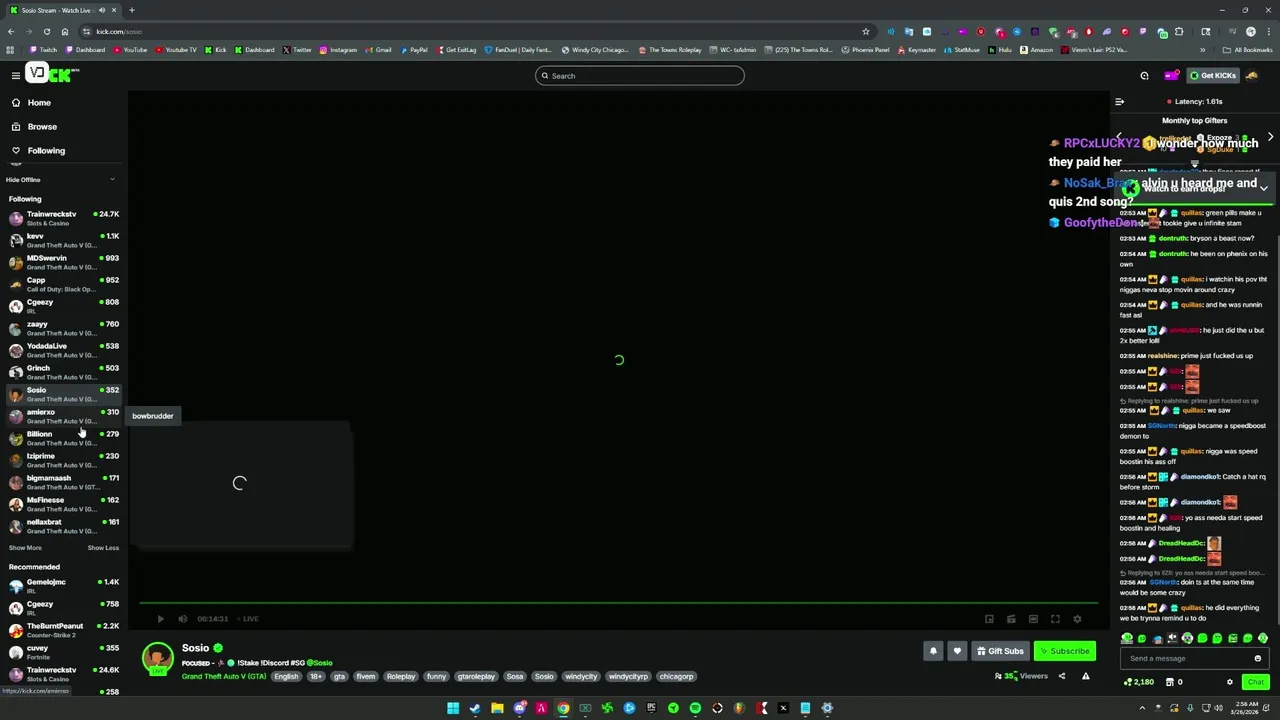Share the stream via share icon
The height and width of the screenshot is (720, 1280).
1062,676
